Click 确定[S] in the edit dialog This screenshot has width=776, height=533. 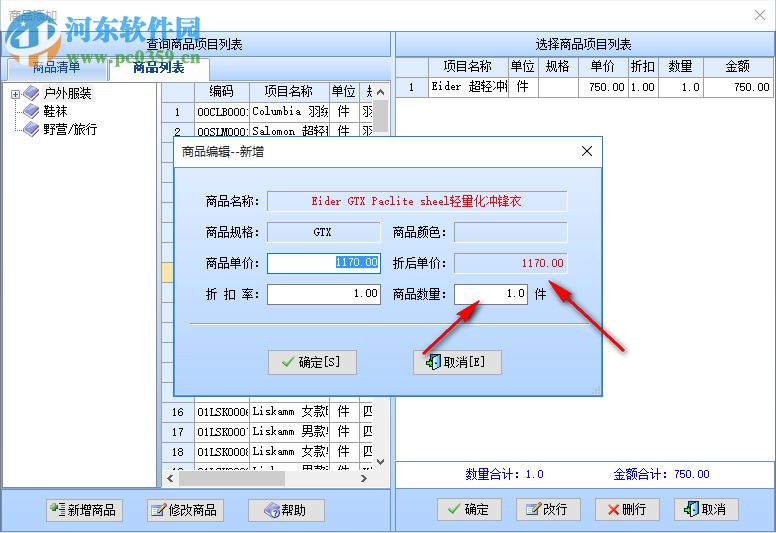pyautogui.click(x=312, y=362)
